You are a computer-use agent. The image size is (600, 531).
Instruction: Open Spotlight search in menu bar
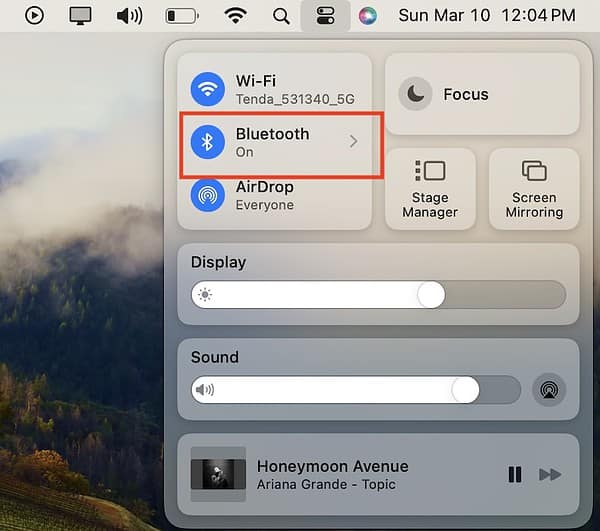(x=281, y=16)
